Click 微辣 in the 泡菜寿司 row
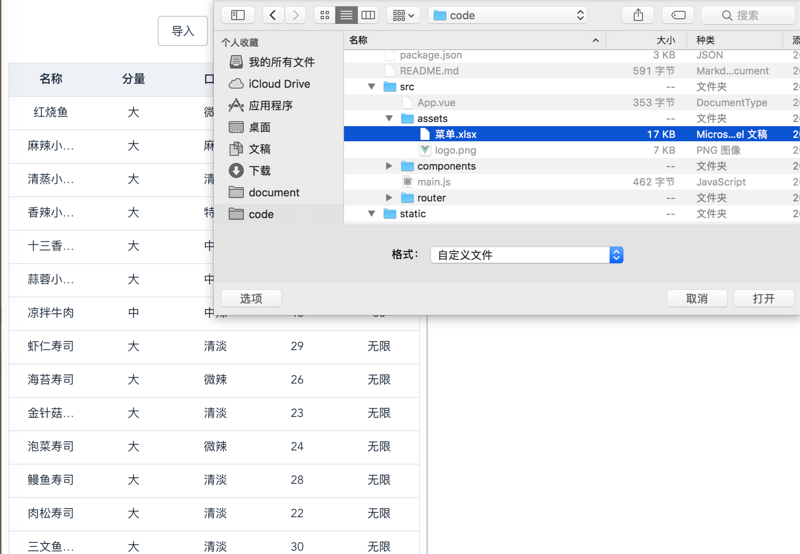800x554 pixels. (215, 446)
